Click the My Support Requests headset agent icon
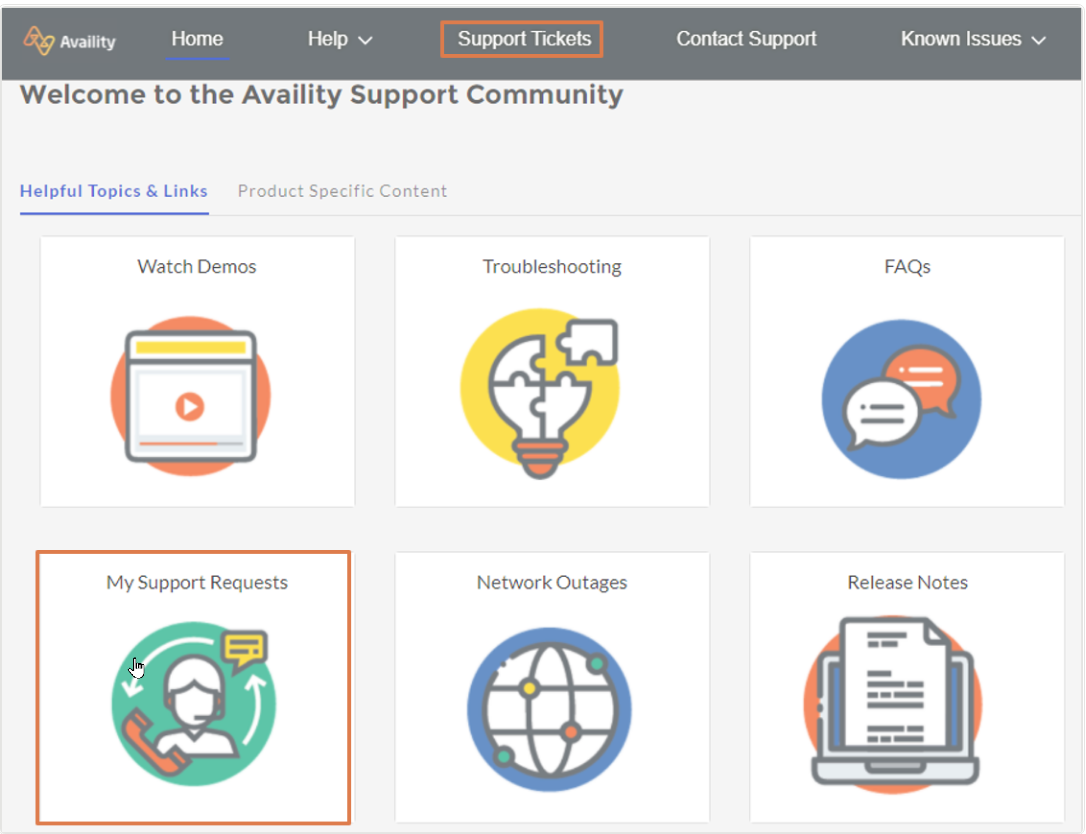 click(x=193, y=700)
